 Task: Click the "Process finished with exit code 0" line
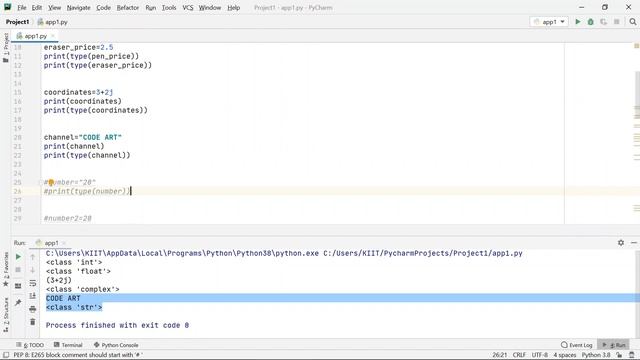click(x=117, y=325)
